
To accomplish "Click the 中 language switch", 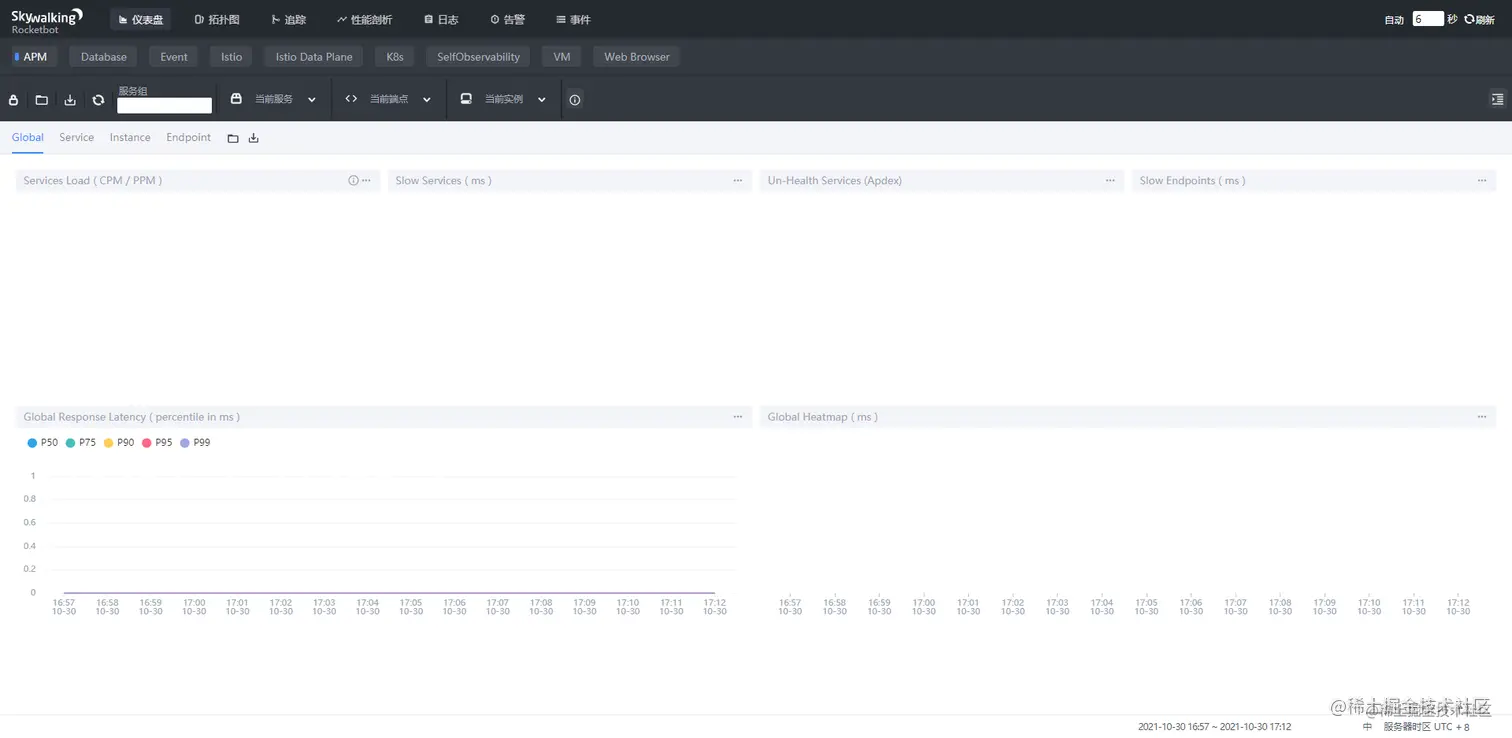I will pyautogui.click(x=1367, y=727).
